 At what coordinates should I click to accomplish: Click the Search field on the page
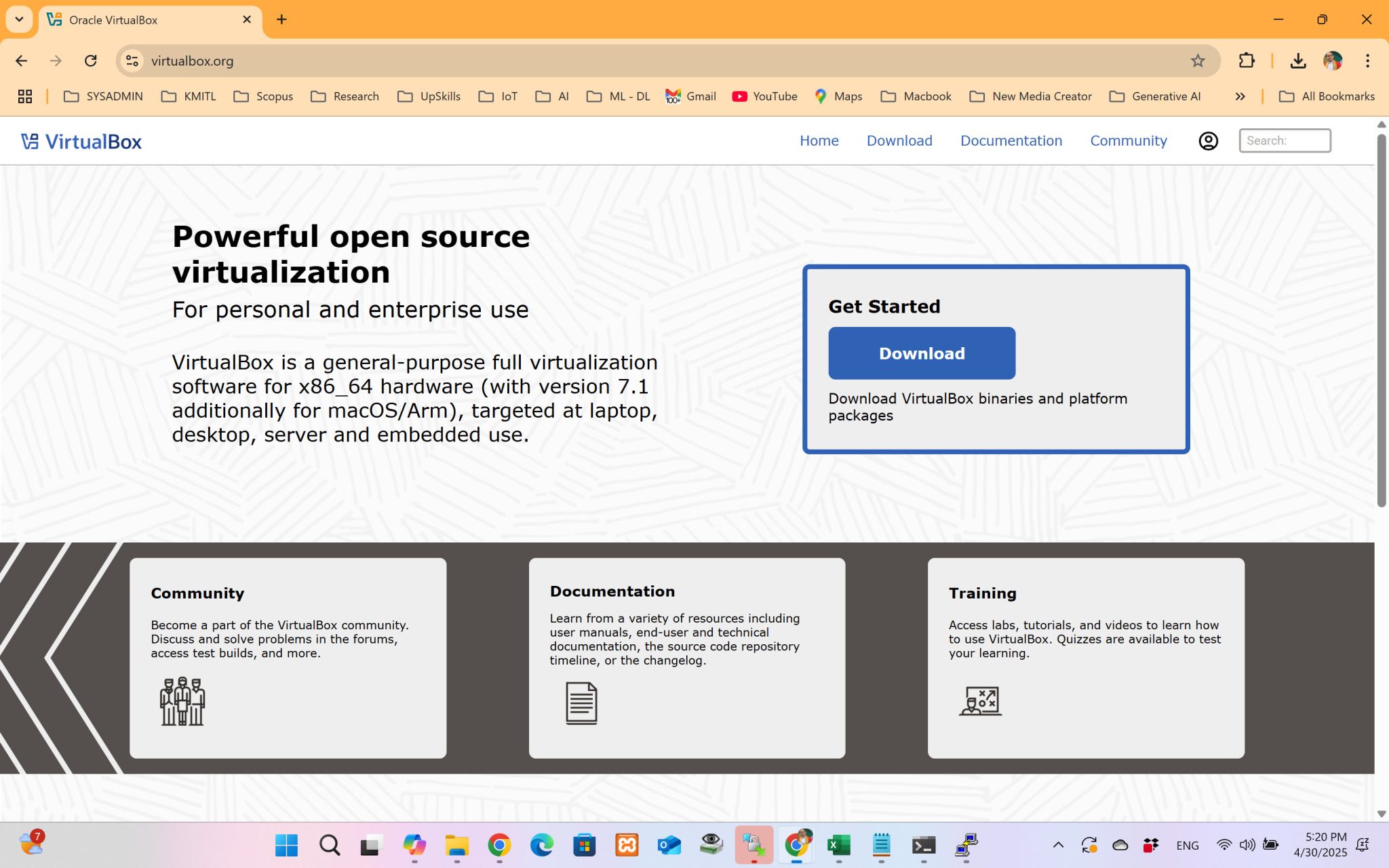tap(1285, 140)
